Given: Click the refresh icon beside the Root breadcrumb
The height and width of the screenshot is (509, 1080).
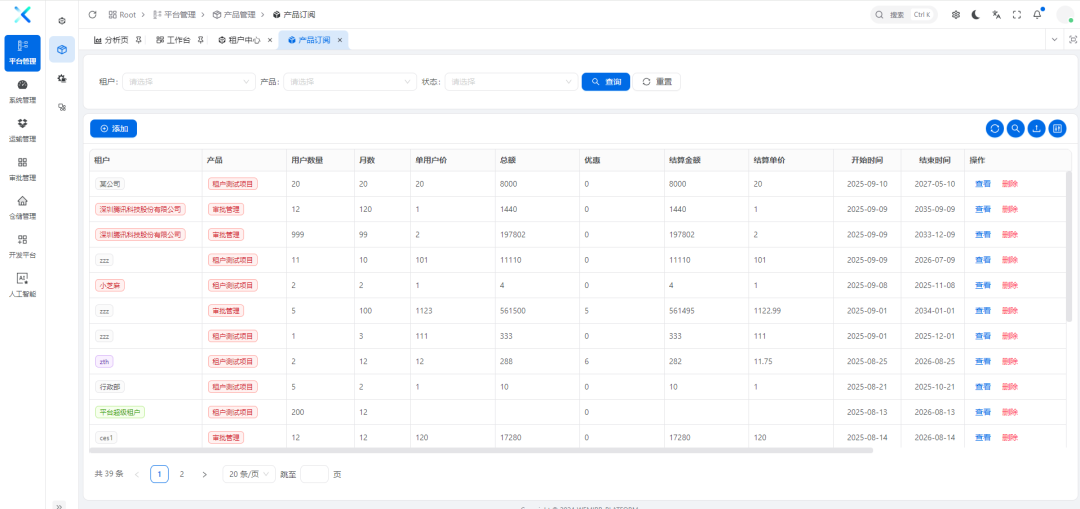Looking at the screenshot, I should pos(93,15).
